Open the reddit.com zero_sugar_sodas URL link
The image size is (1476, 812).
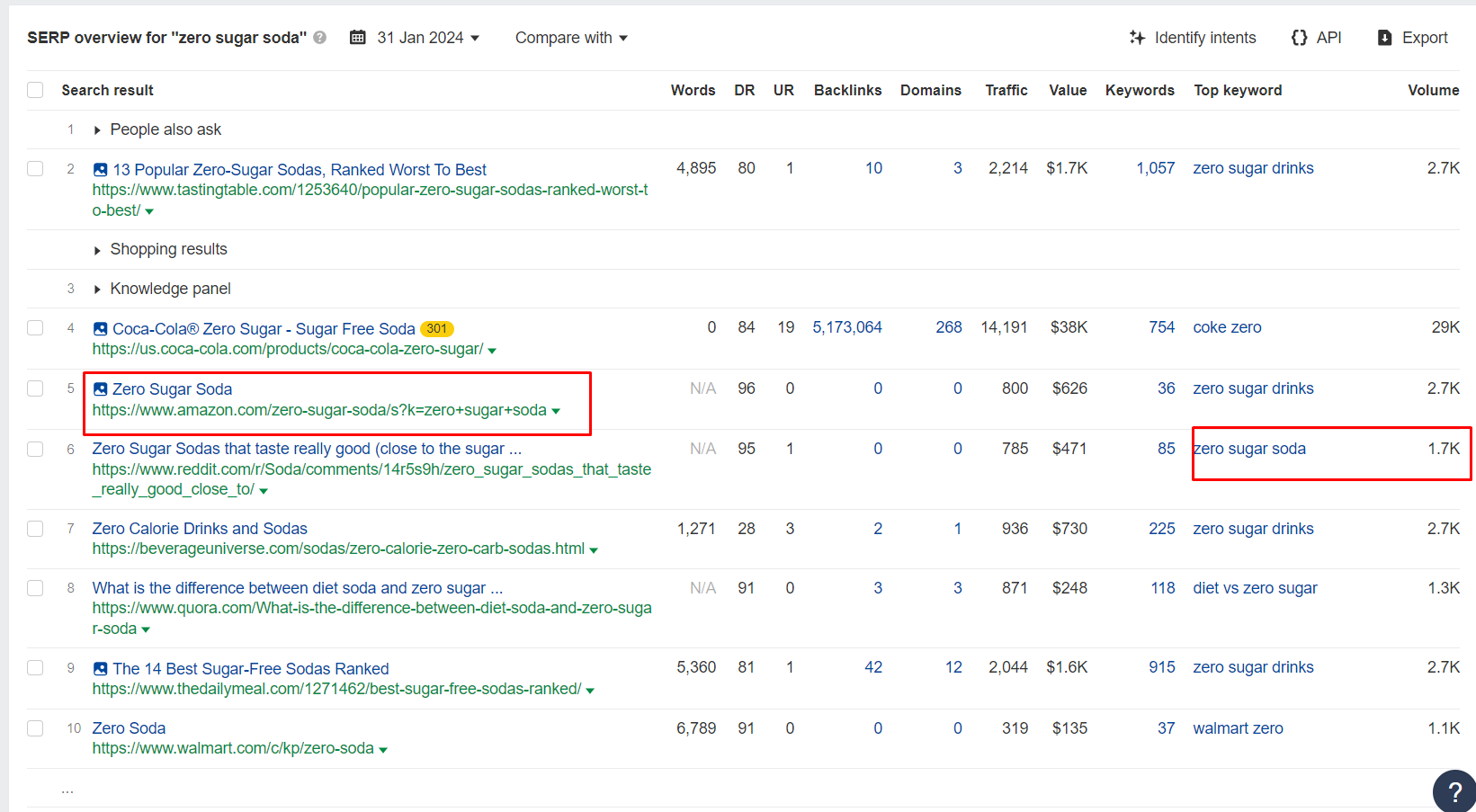(371, 479)
